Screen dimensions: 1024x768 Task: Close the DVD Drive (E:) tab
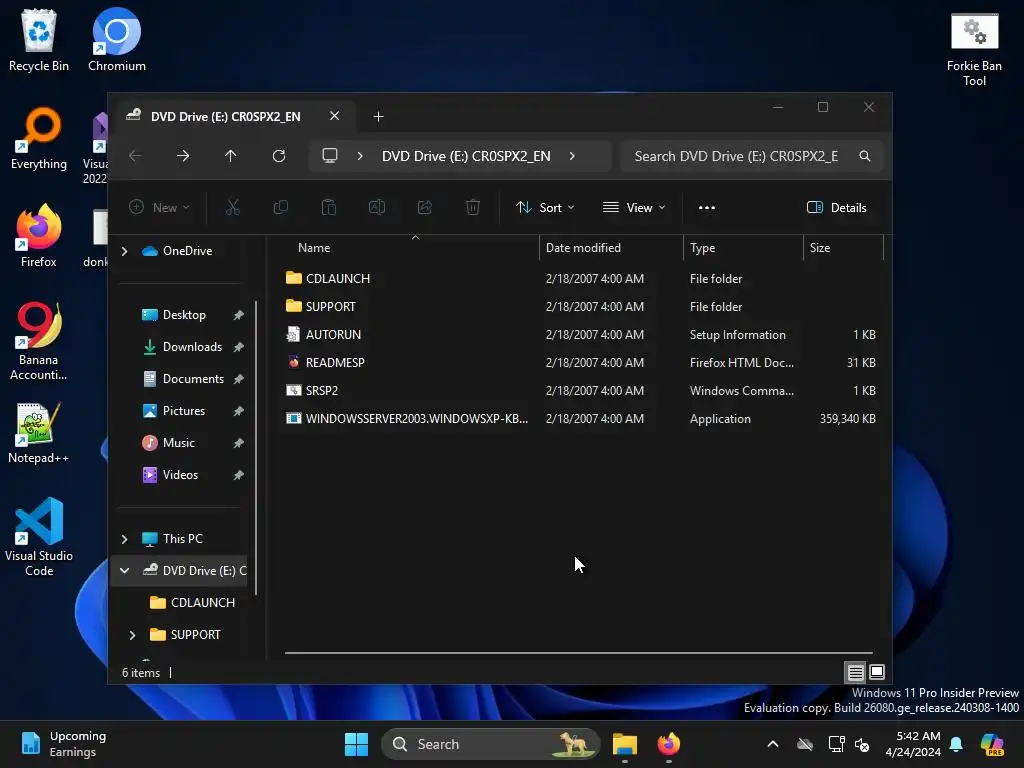pyautogui.click(x=334, y=116)
